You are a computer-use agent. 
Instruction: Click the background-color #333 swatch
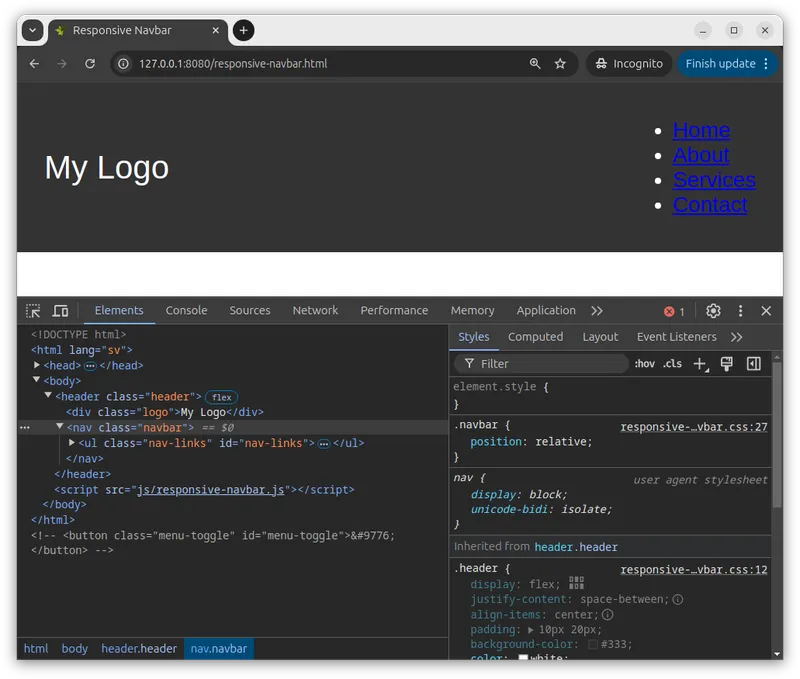593,645
